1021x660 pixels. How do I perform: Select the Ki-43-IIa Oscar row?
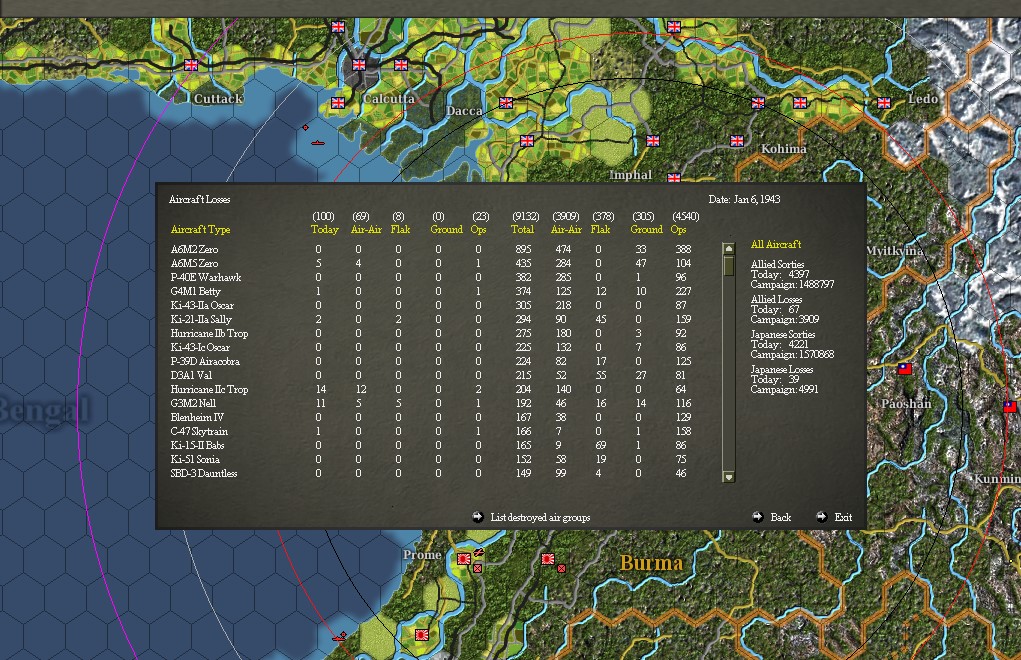coord(431,305)
